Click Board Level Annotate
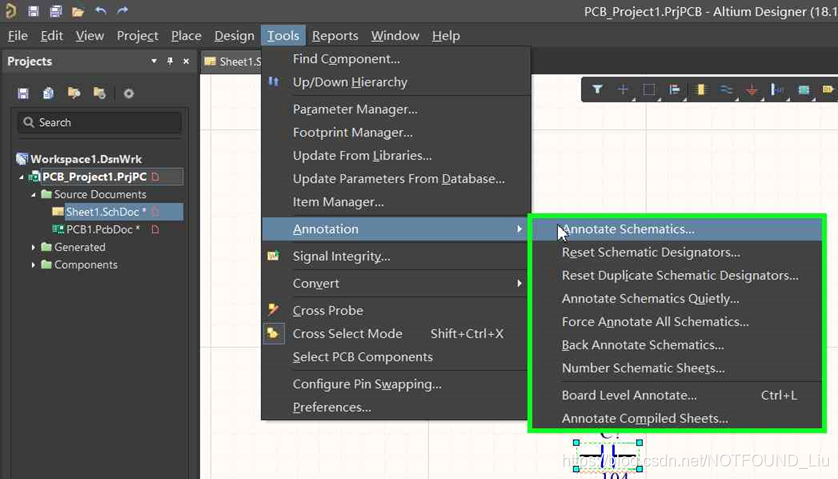Screen dimensions: 838x479 coord(677,395)
